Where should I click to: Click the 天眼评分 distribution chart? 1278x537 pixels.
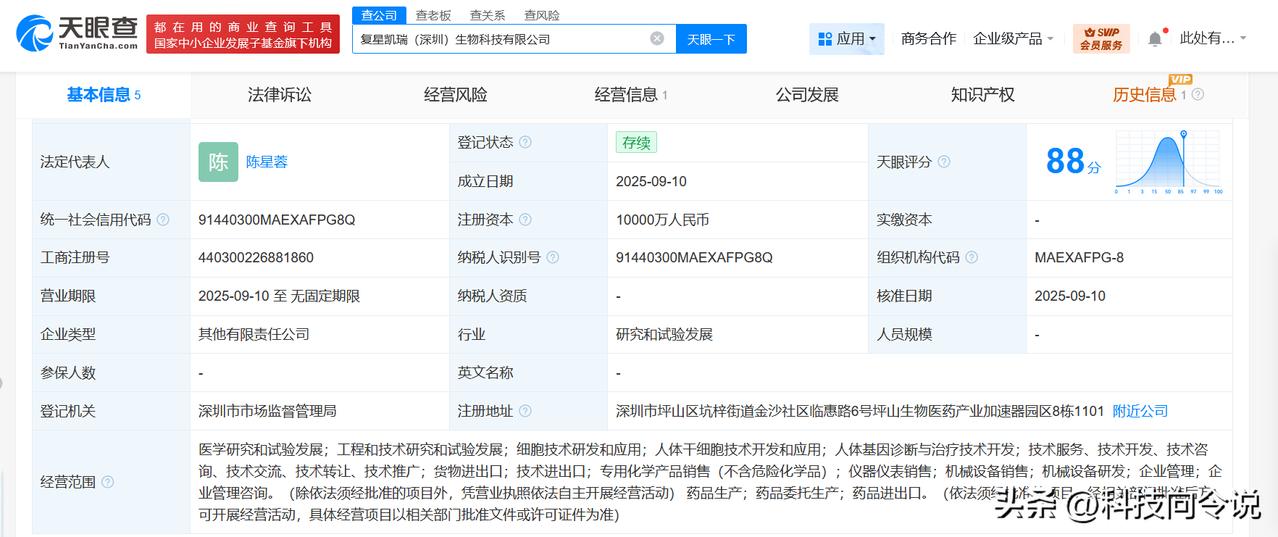pyautogui.click(x=1170, y=162)
